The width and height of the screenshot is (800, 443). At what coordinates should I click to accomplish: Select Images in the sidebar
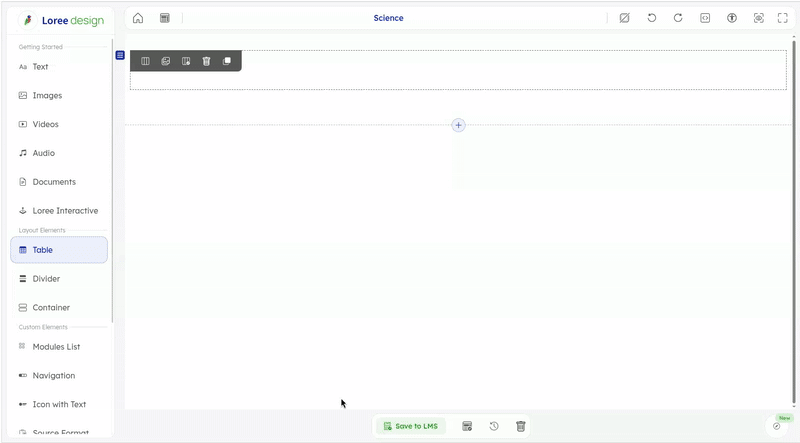click(x=47, y=96)
